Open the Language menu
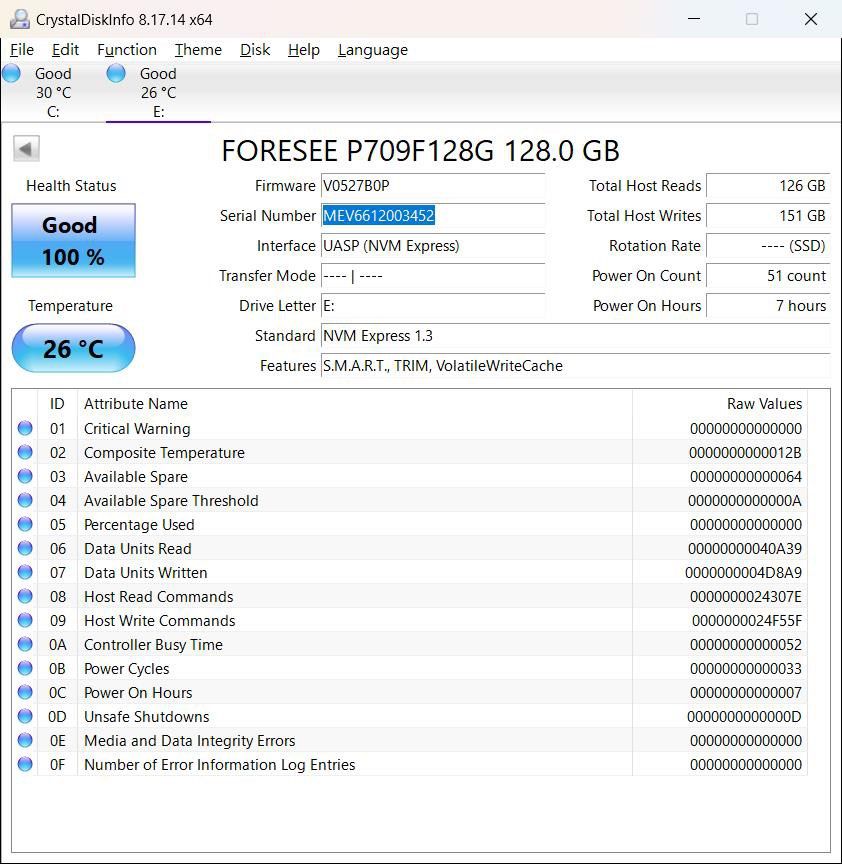 (372, 50)
